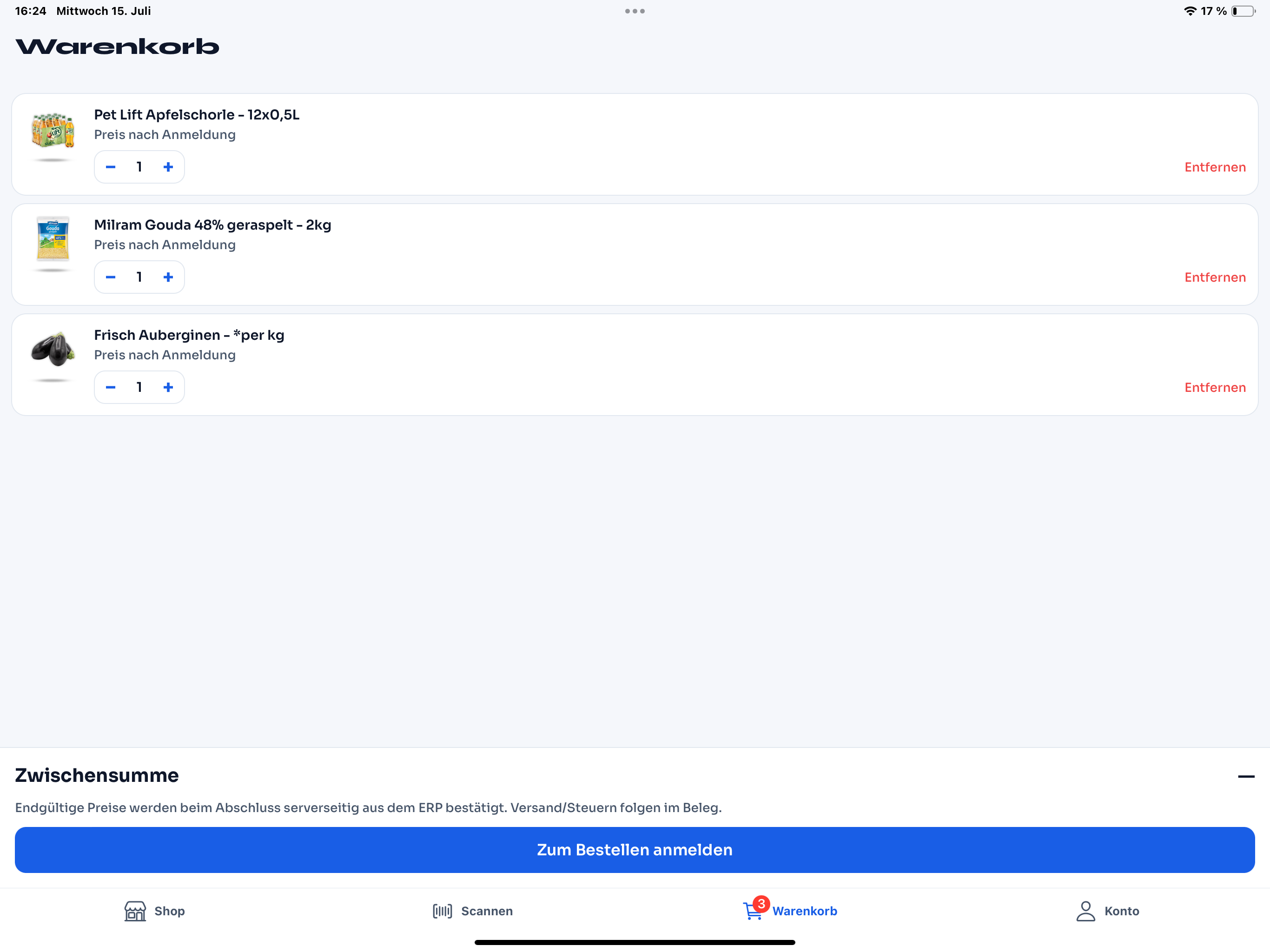Viewport: 1270px width, 952px height.
Task: Open product title Frisch Auberginen – *per kg
Action: click(189, 335)
